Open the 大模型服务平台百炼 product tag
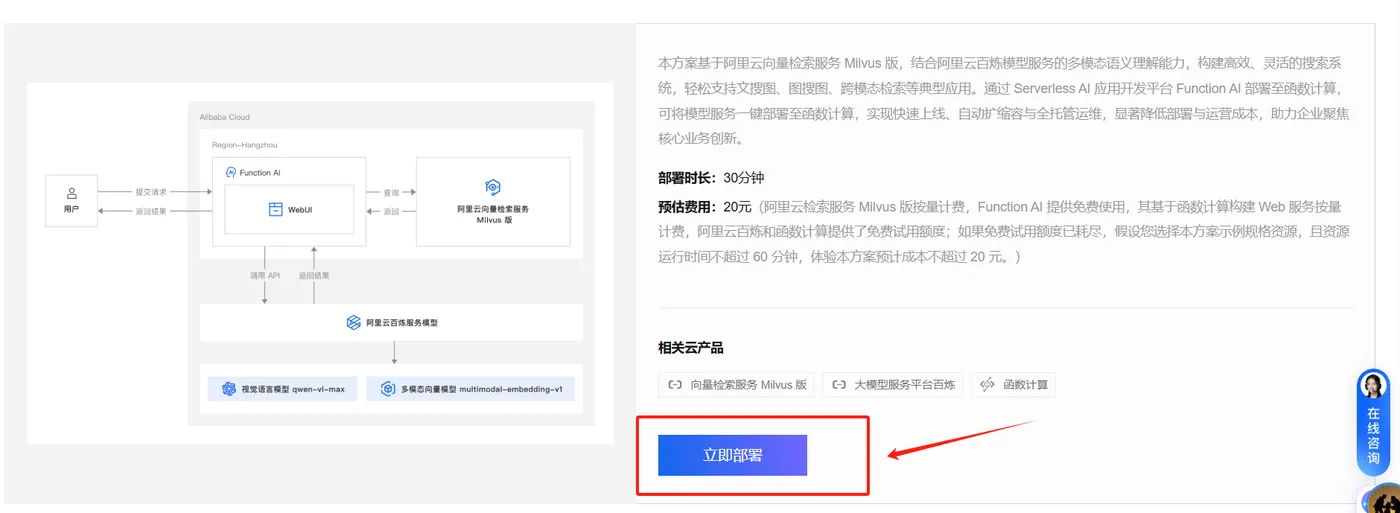 click(893, 385)
